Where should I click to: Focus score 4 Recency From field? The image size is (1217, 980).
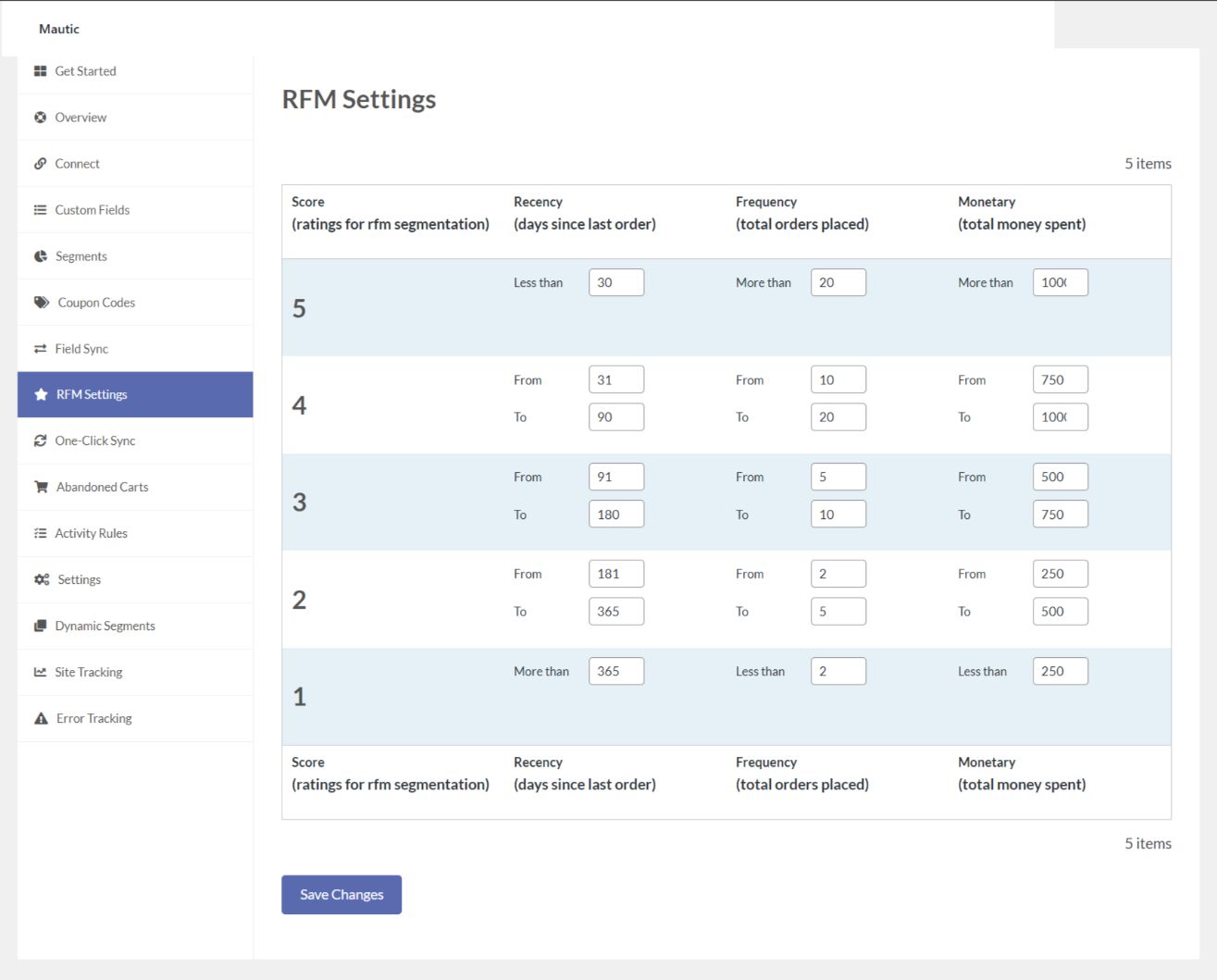coord(616,379)
